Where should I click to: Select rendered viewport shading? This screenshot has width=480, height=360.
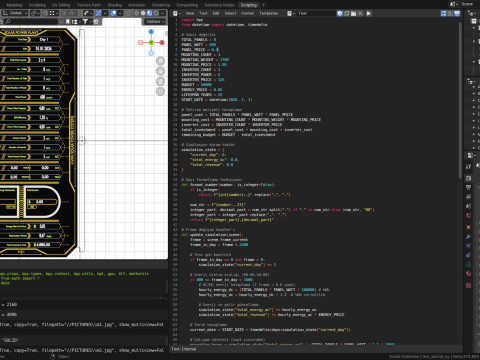[156, 13]
